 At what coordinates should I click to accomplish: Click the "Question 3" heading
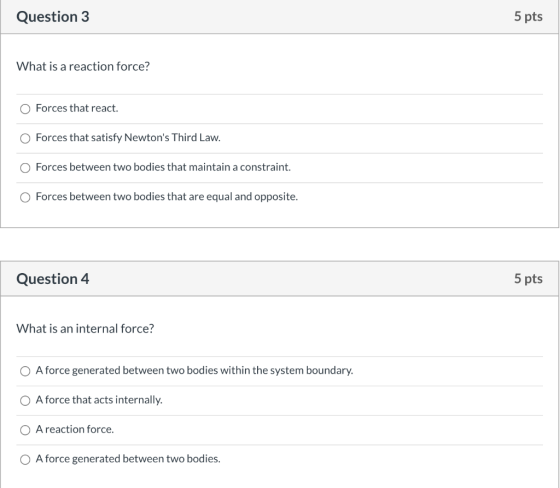click(x=53, y=17)
